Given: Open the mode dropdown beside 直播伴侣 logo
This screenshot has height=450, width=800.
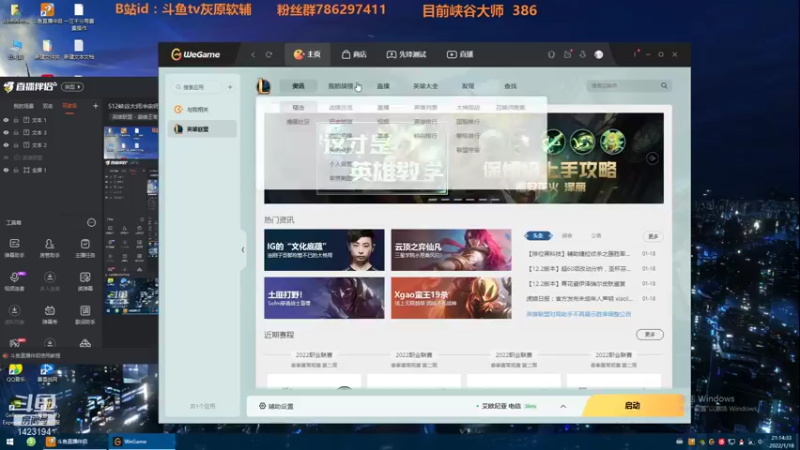Looking at the screenshot, I should pos(72,87).
